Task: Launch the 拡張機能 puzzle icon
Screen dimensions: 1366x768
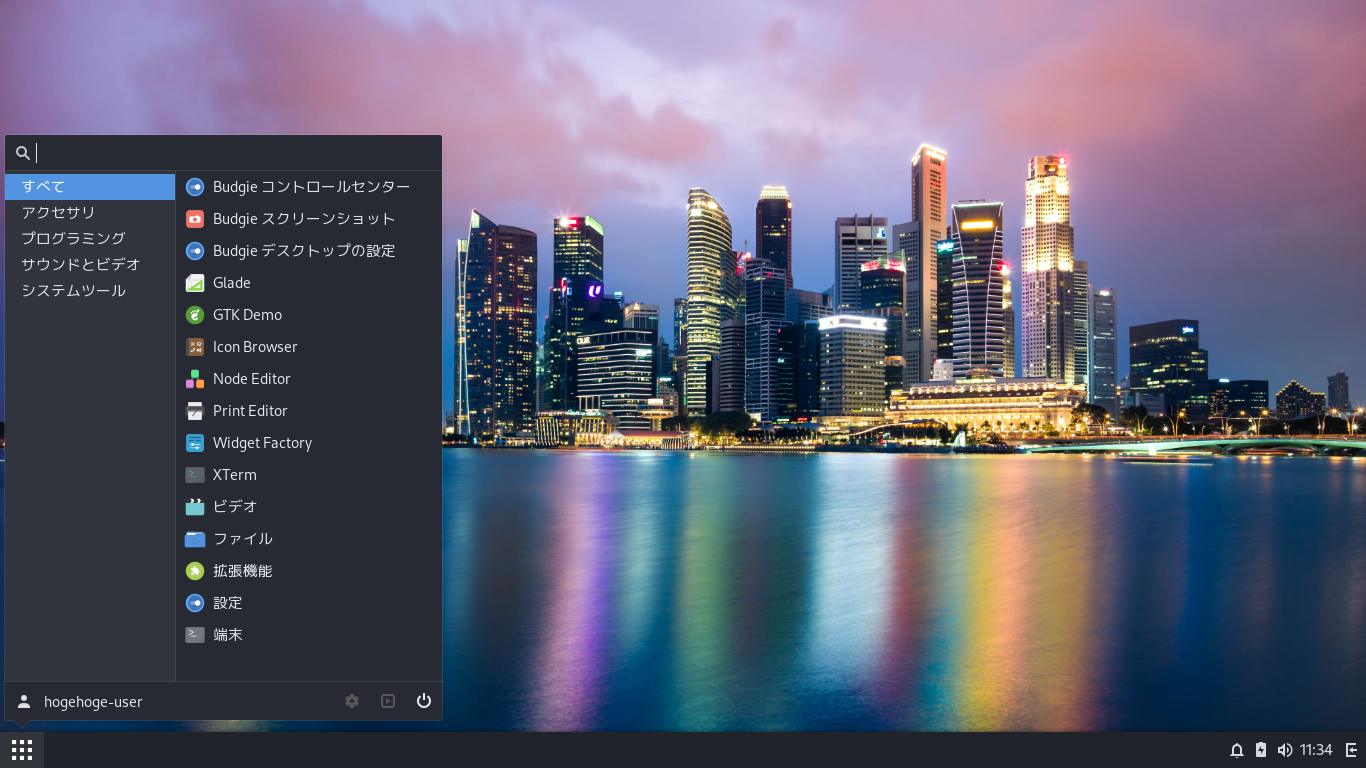Action: [x=195, y=571]
